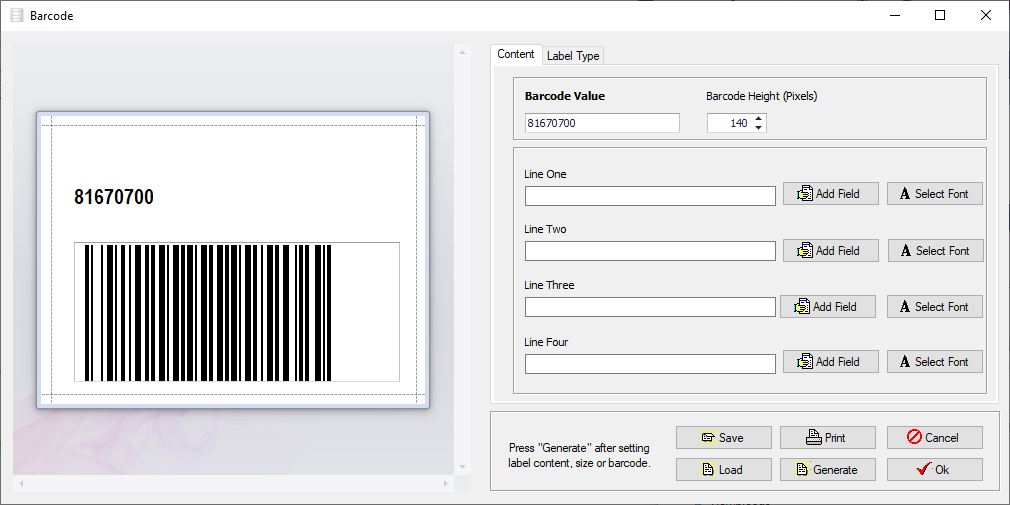Select Font for Line Four

[935, 361]
